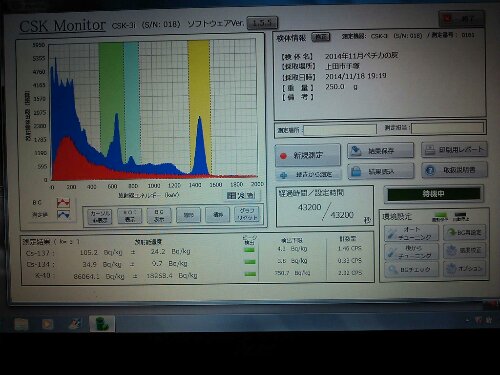Click the BG再設定 button
Image resolution: width=500 pixels, height=375 pixels.
464,232
